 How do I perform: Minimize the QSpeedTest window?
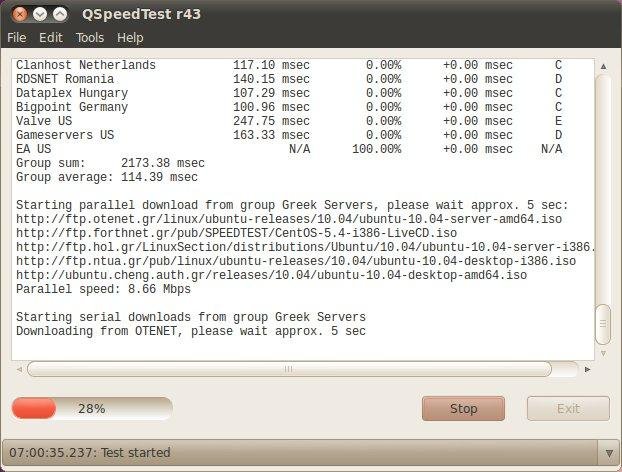point(40,15)
